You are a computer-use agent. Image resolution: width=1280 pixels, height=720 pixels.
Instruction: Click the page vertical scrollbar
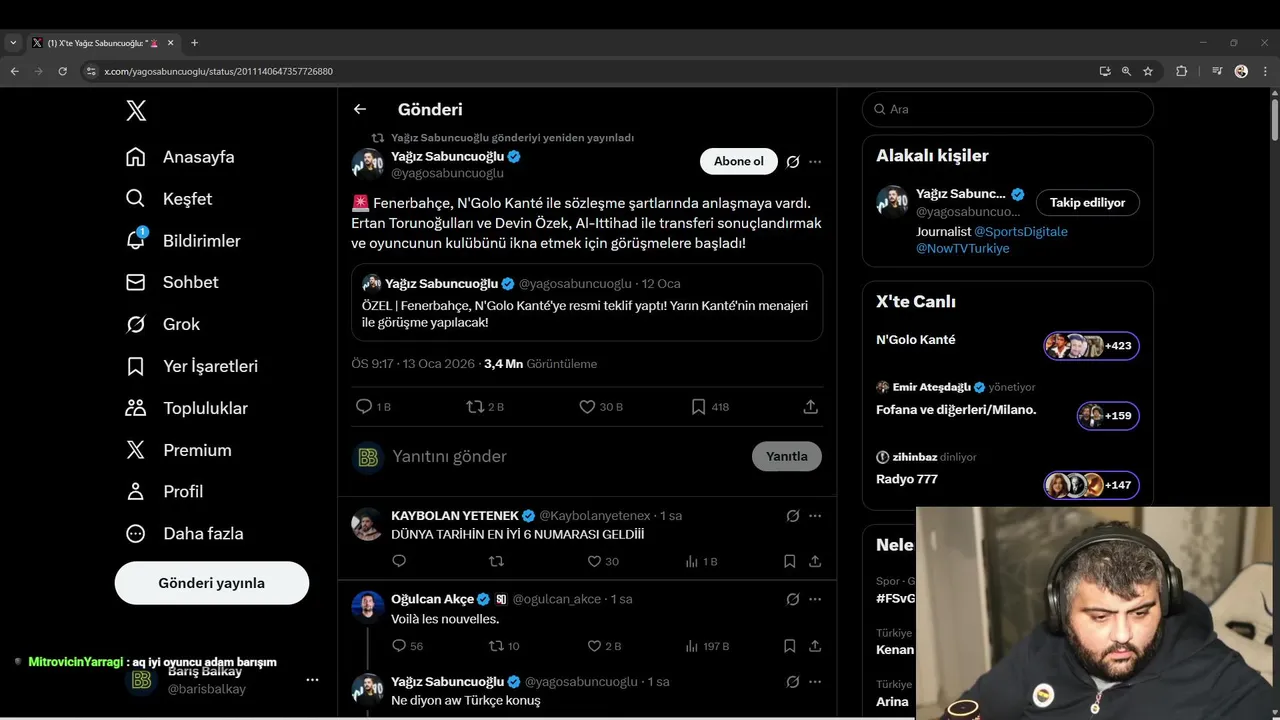(1274, 120)
